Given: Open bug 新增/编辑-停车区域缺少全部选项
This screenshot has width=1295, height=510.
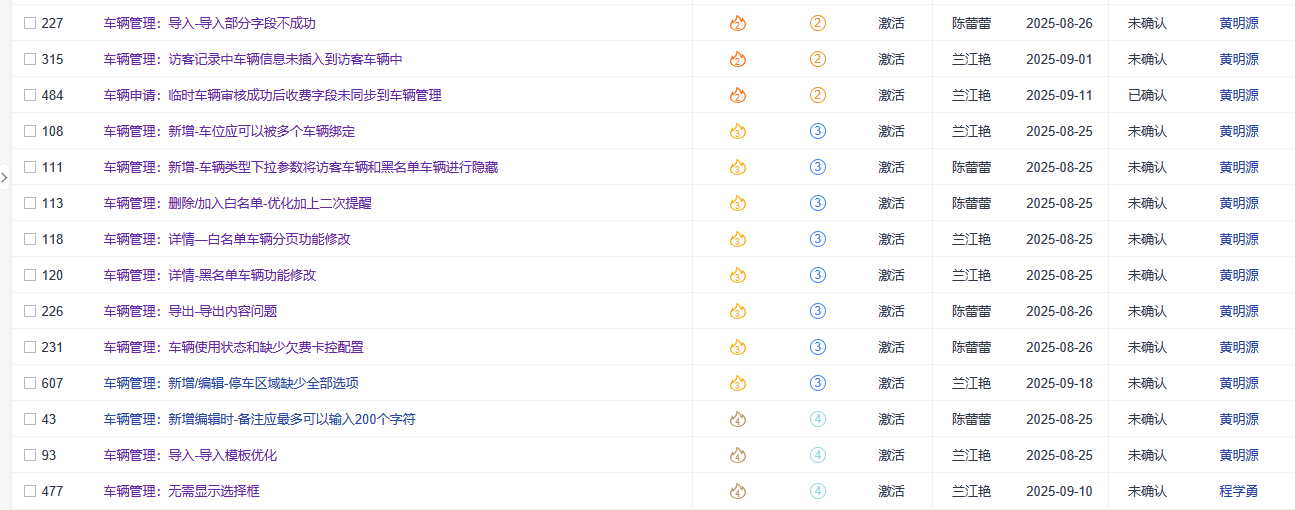Looking at the screenshot, I should click(231, 383).
